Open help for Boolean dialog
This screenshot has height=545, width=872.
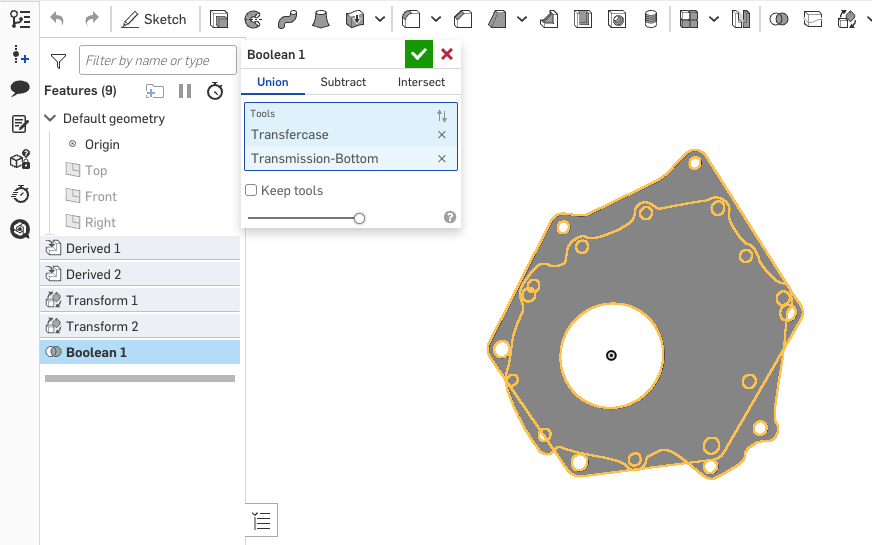click(450, 217)
